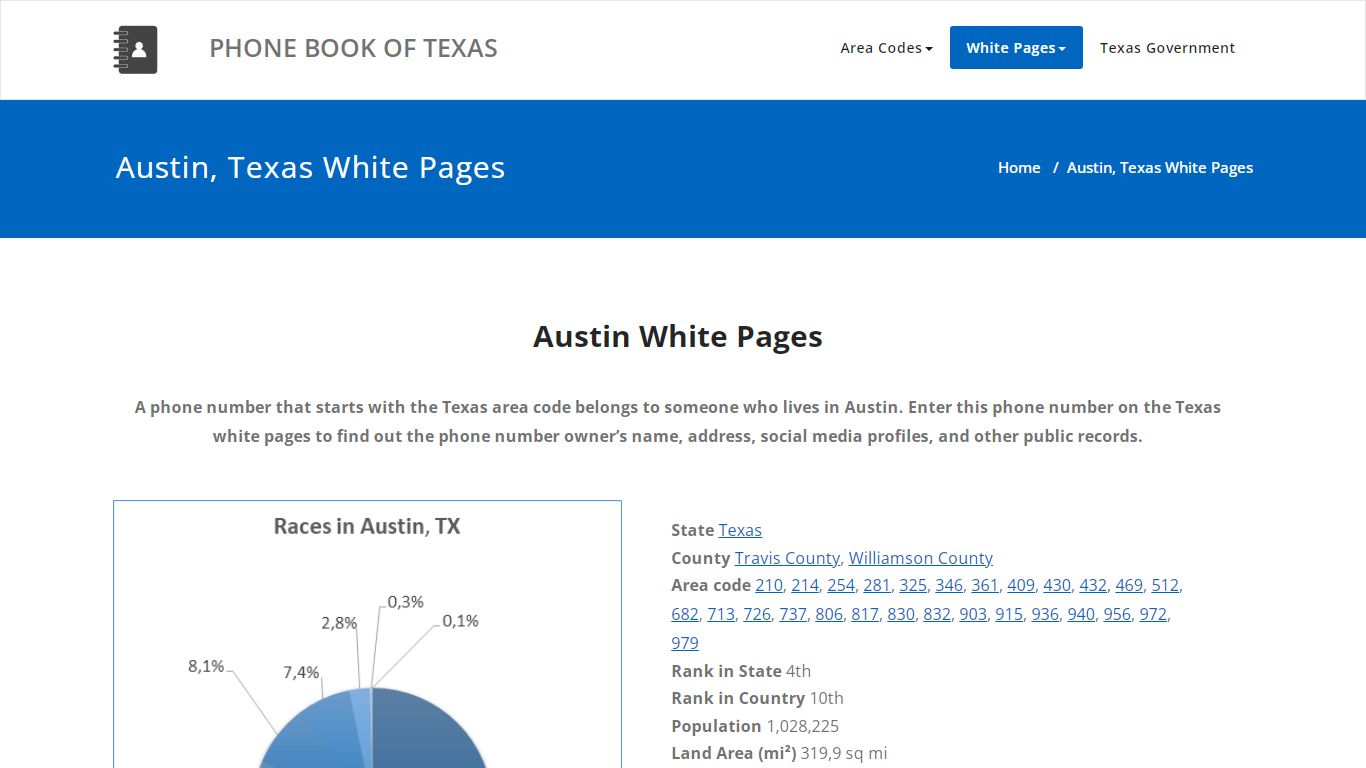Select area code 956
This screenshot has height=768, width=1366.
[1117, 614]
